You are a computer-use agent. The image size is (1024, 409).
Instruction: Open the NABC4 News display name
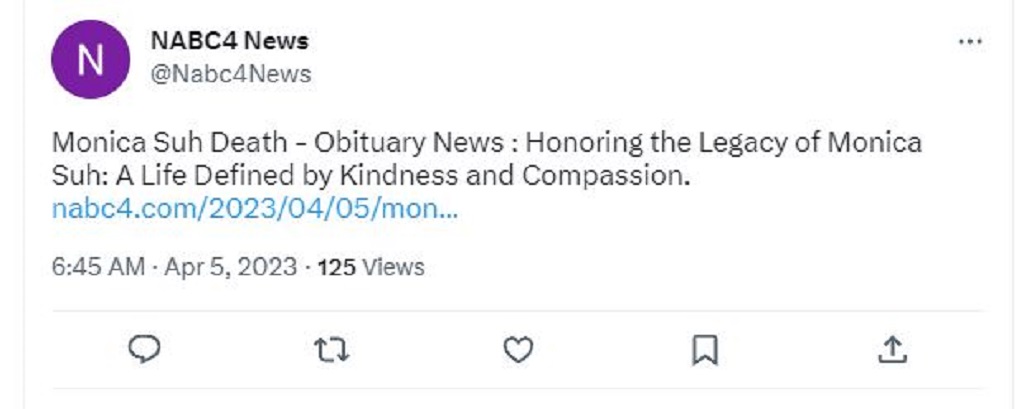(x=229, y=41)
